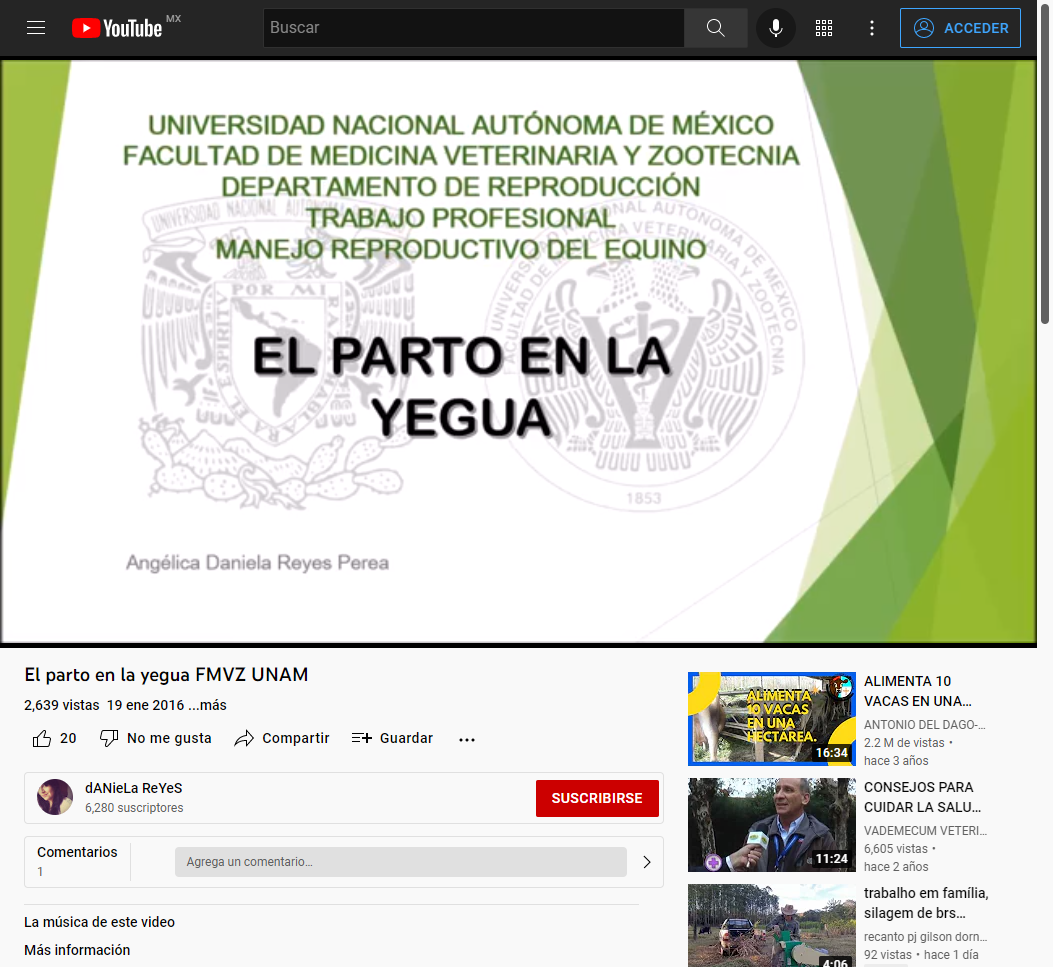Open the YouTube apps grid

pyautogui.click(x=824, y=28)
